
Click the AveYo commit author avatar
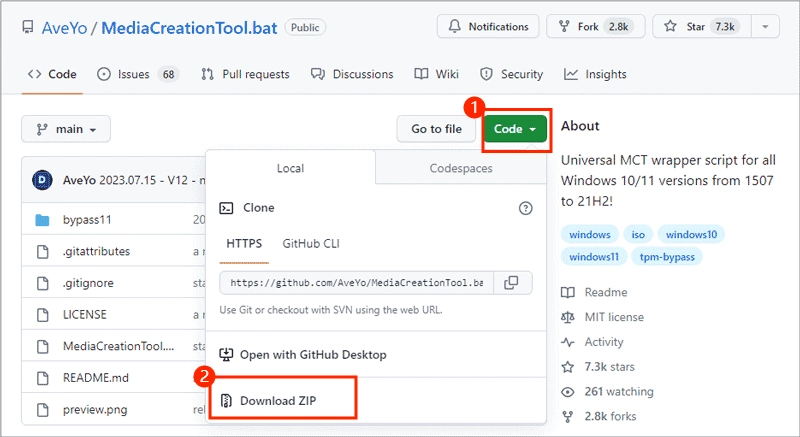pos(42,180)
